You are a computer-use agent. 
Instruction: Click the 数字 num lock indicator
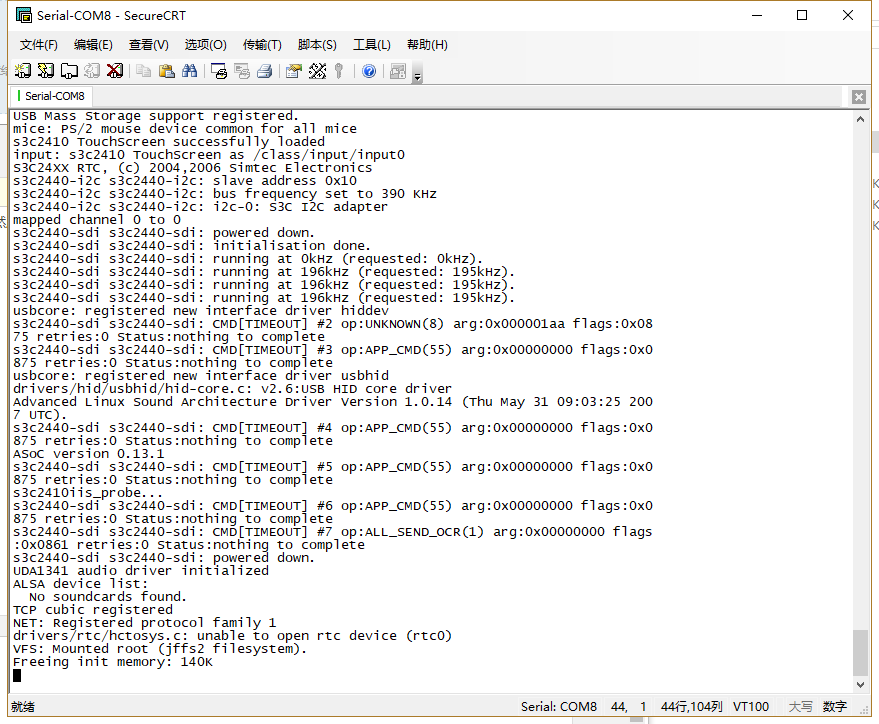point(835,707)
